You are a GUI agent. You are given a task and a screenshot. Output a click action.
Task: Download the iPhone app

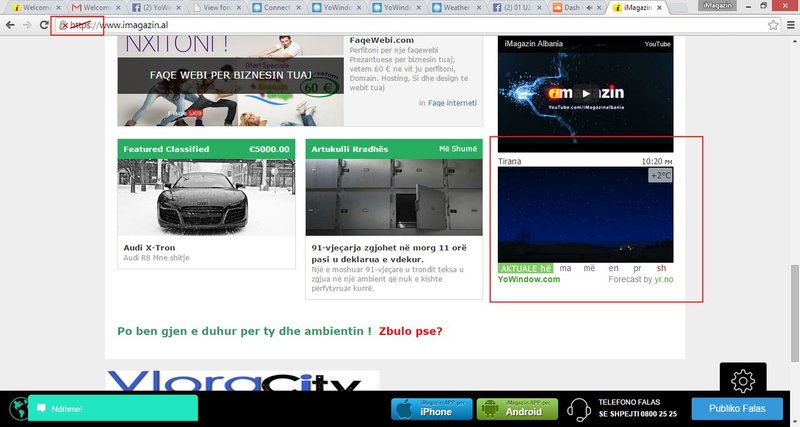click(432, 409)
